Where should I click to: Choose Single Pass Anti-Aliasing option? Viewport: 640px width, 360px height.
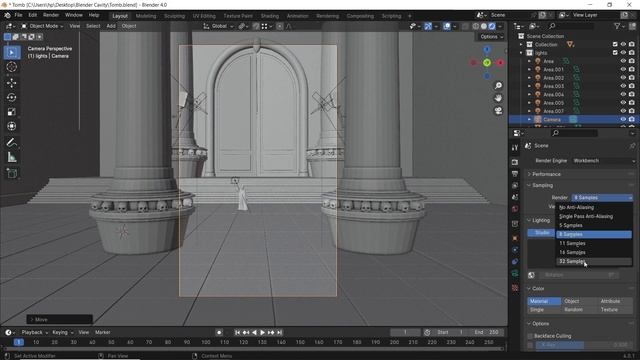point(594,216)
